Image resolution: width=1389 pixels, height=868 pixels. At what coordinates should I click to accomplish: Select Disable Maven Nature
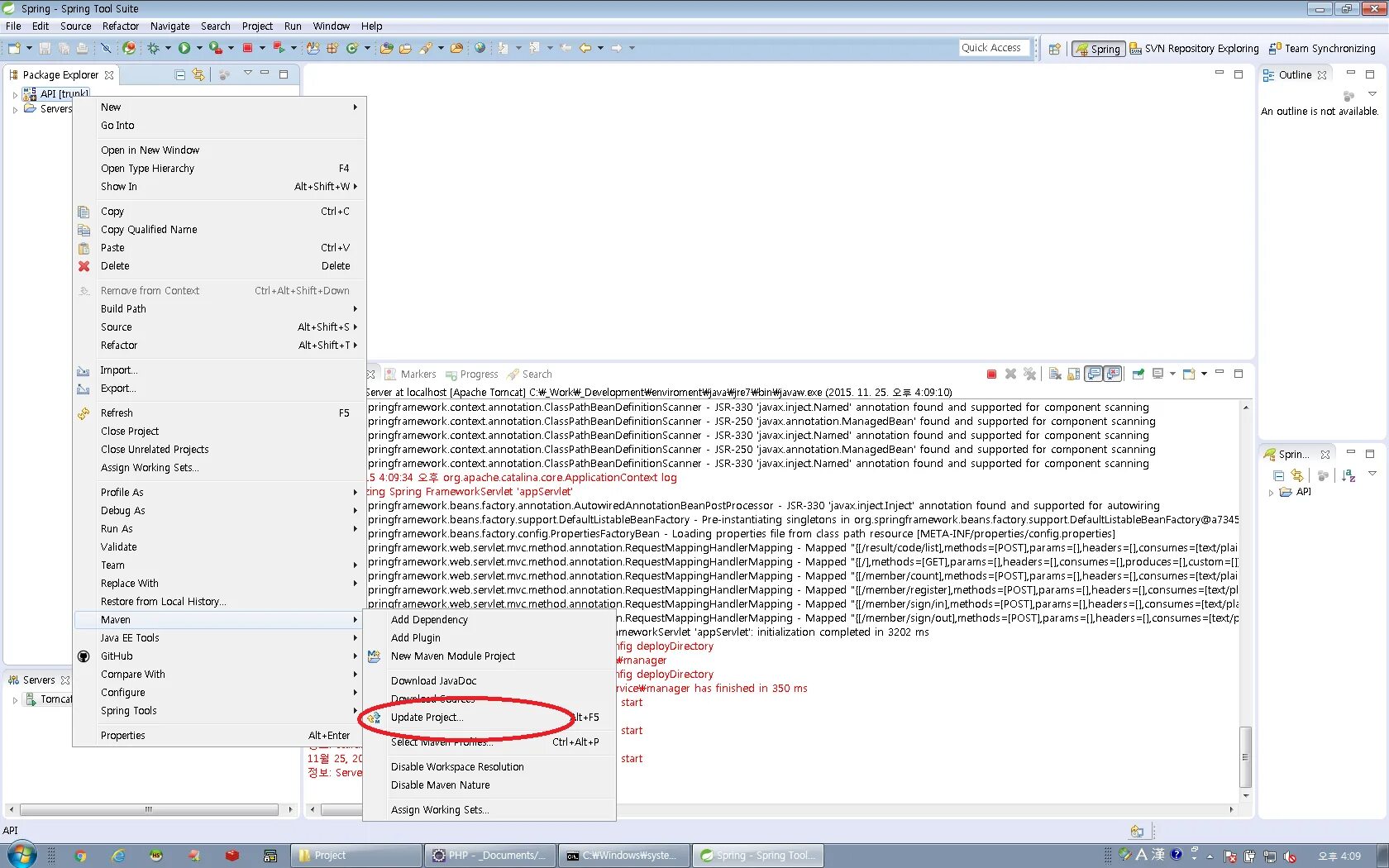[x=489, y=785]
